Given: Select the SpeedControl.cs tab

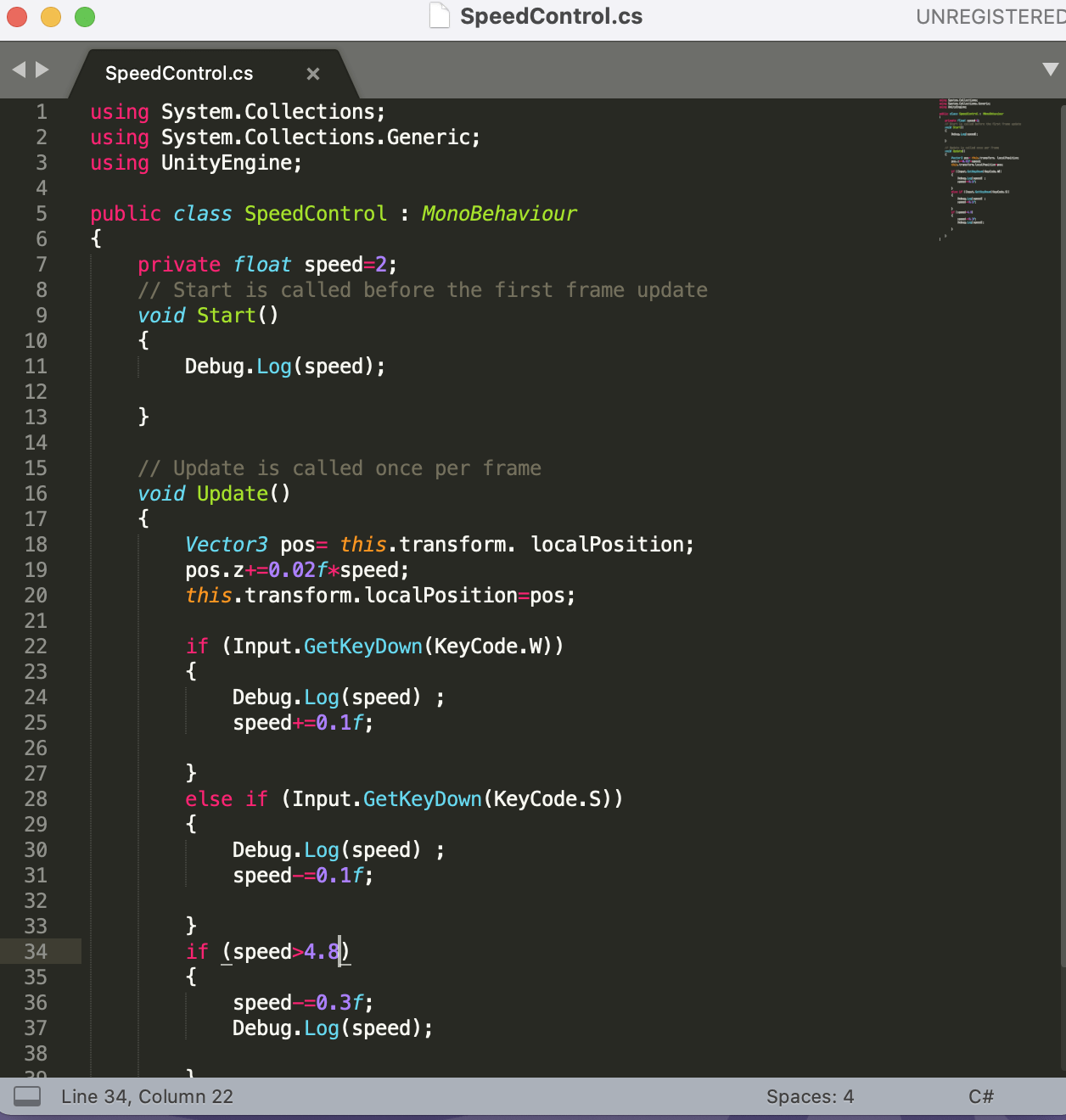Looking at the screenshot, I should 179,74.
